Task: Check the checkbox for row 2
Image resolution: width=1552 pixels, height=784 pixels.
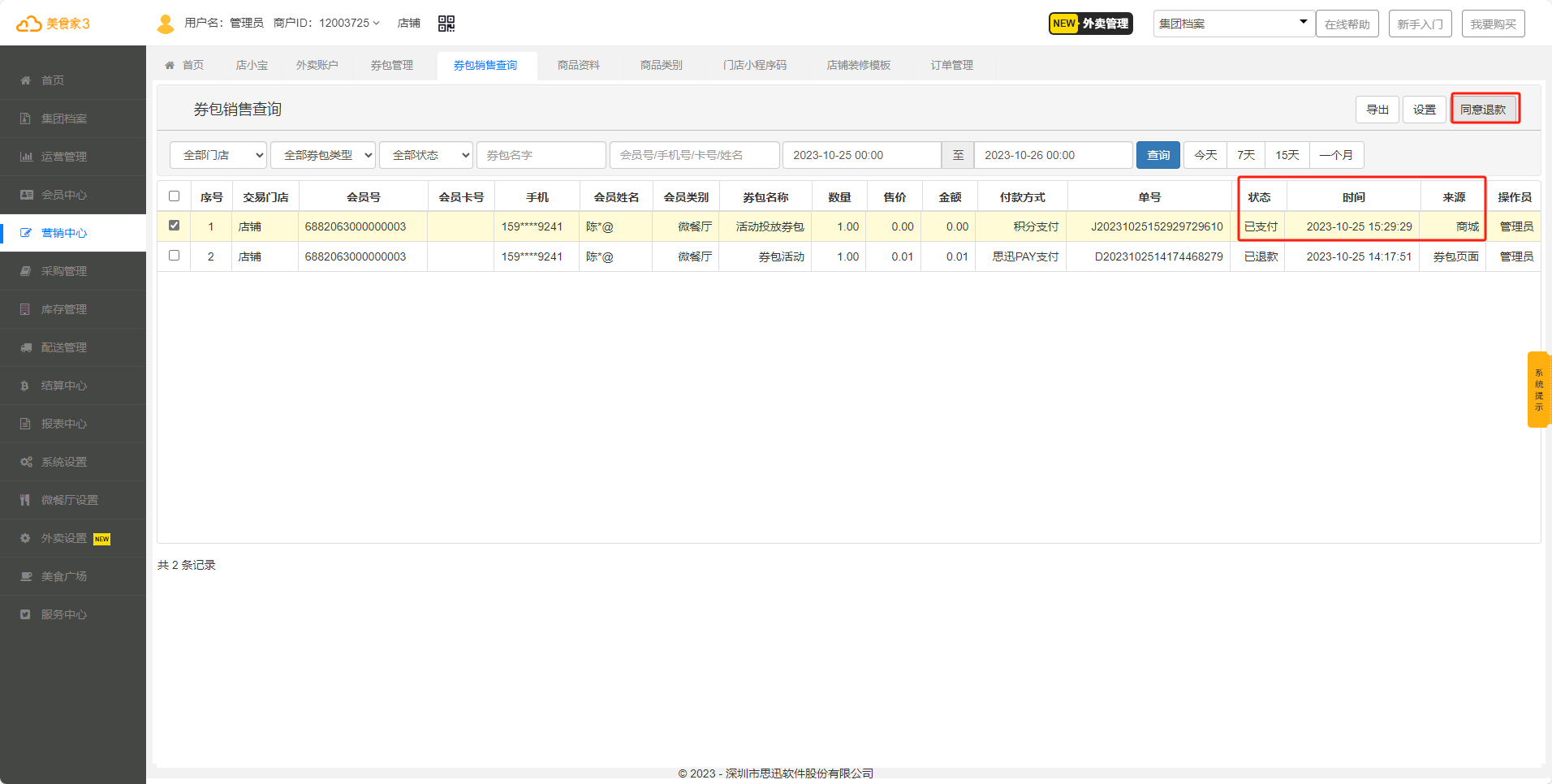Action: click(x=174, y=256)
